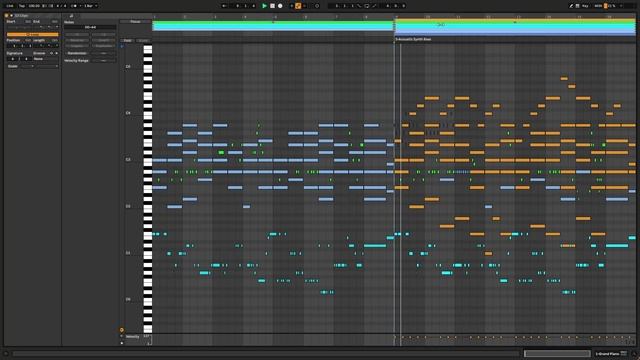The image size is (640, 360).
Task: Toggle the loop switch icon in transport
Action: click(367, 6)
